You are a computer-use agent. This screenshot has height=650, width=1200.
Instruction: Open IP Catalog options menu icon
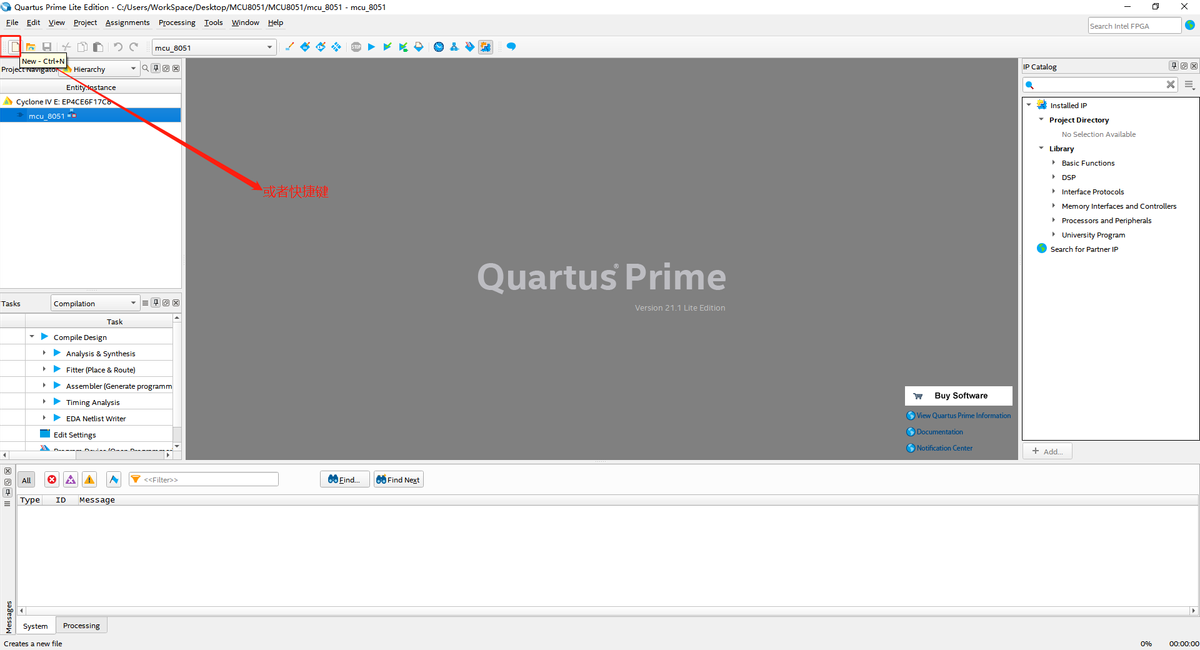coord(1190,85)
